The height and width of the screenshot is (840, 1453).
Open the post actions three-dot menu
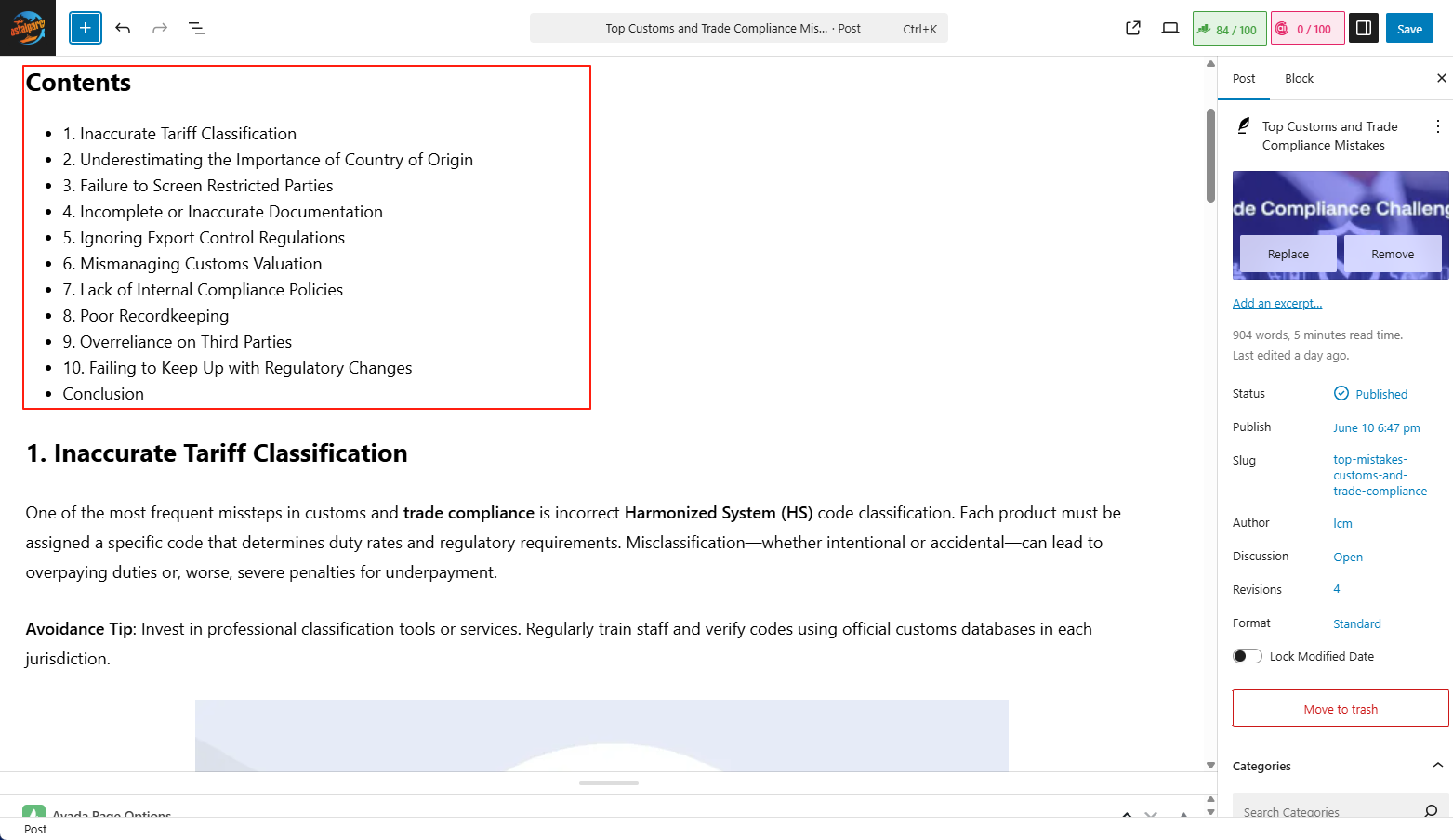pyautogui.click(x=1438, y=125)
